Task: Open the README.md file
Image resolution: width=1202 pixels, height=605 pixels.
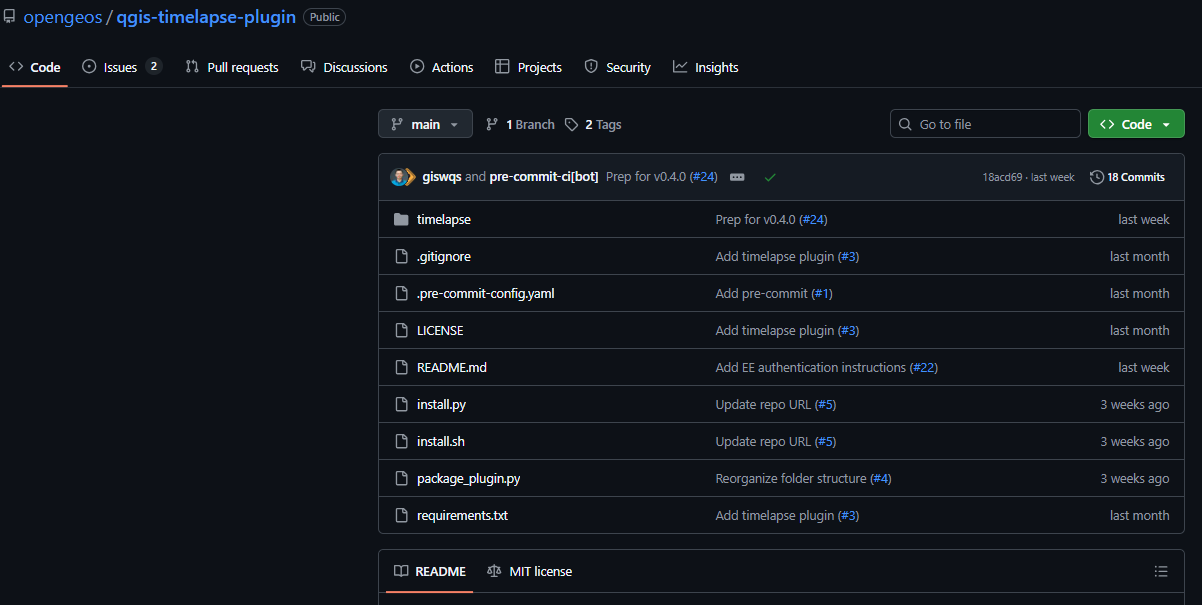Action: tap(451, 367)
